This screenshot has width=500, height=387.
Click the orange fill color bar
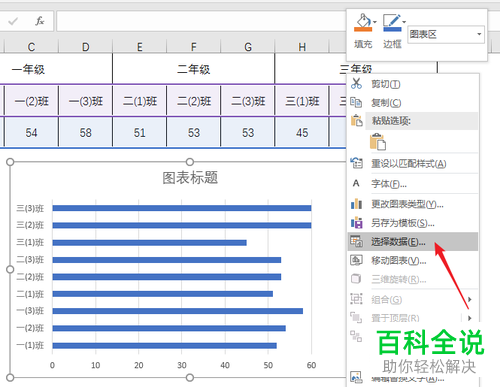click(x=363, y=30)
